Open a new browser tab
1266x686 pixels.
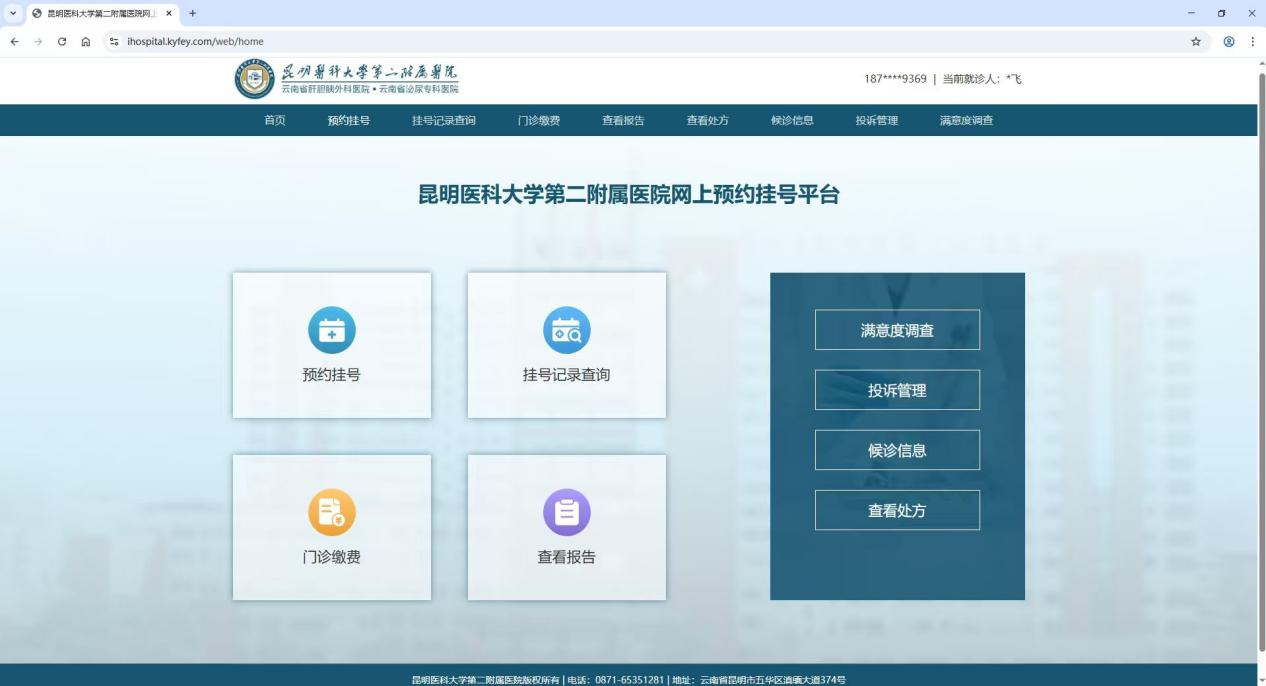coord(193,13)
